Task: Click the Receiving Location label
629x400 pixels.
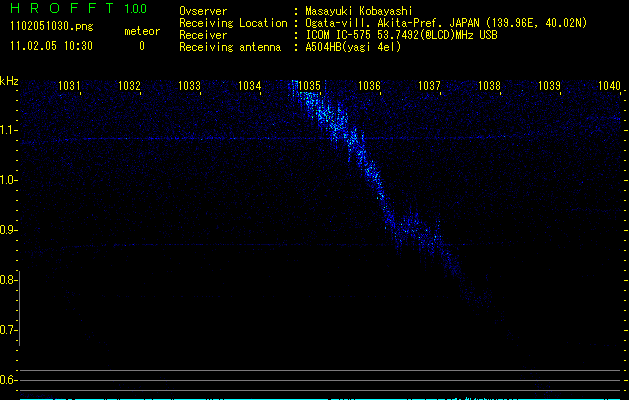Action: click(x=233, y=23)
